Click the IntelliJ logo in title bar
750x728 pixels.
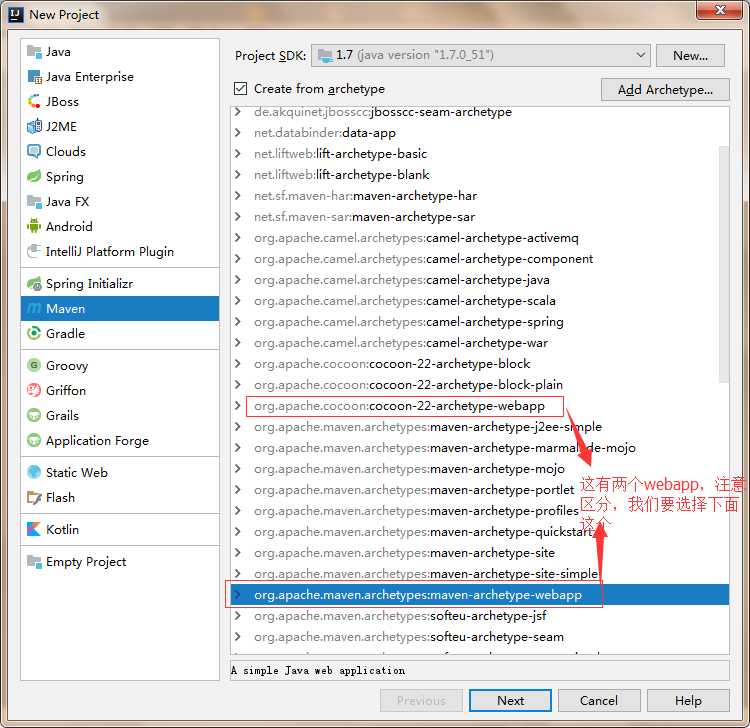[x=16, y=15]
